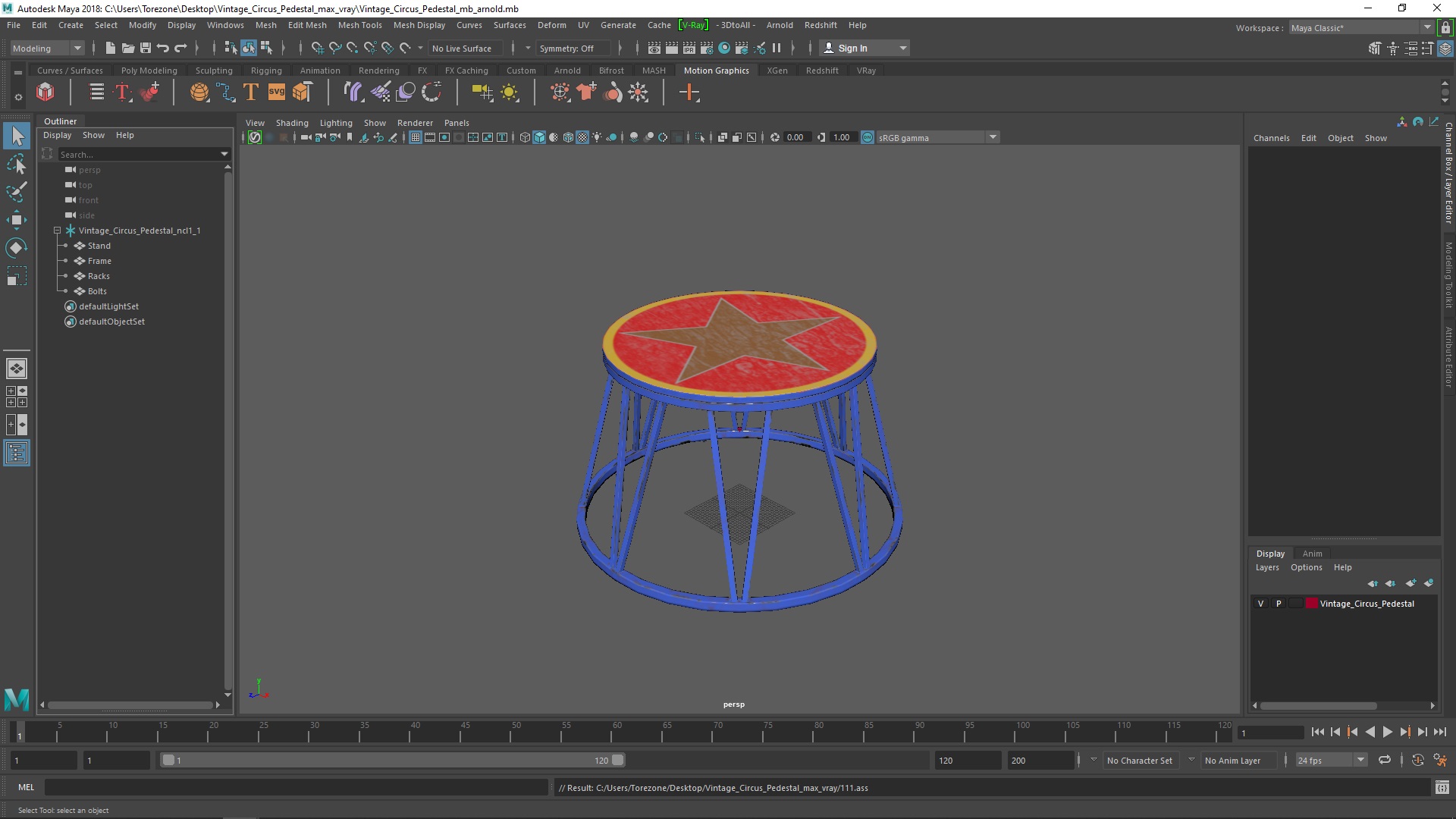Viewport: 1456px width, 819px height.
Task: Toggle layer visibility V for Vintage_Circus_Pedestal
Action: click(1261, 604)
